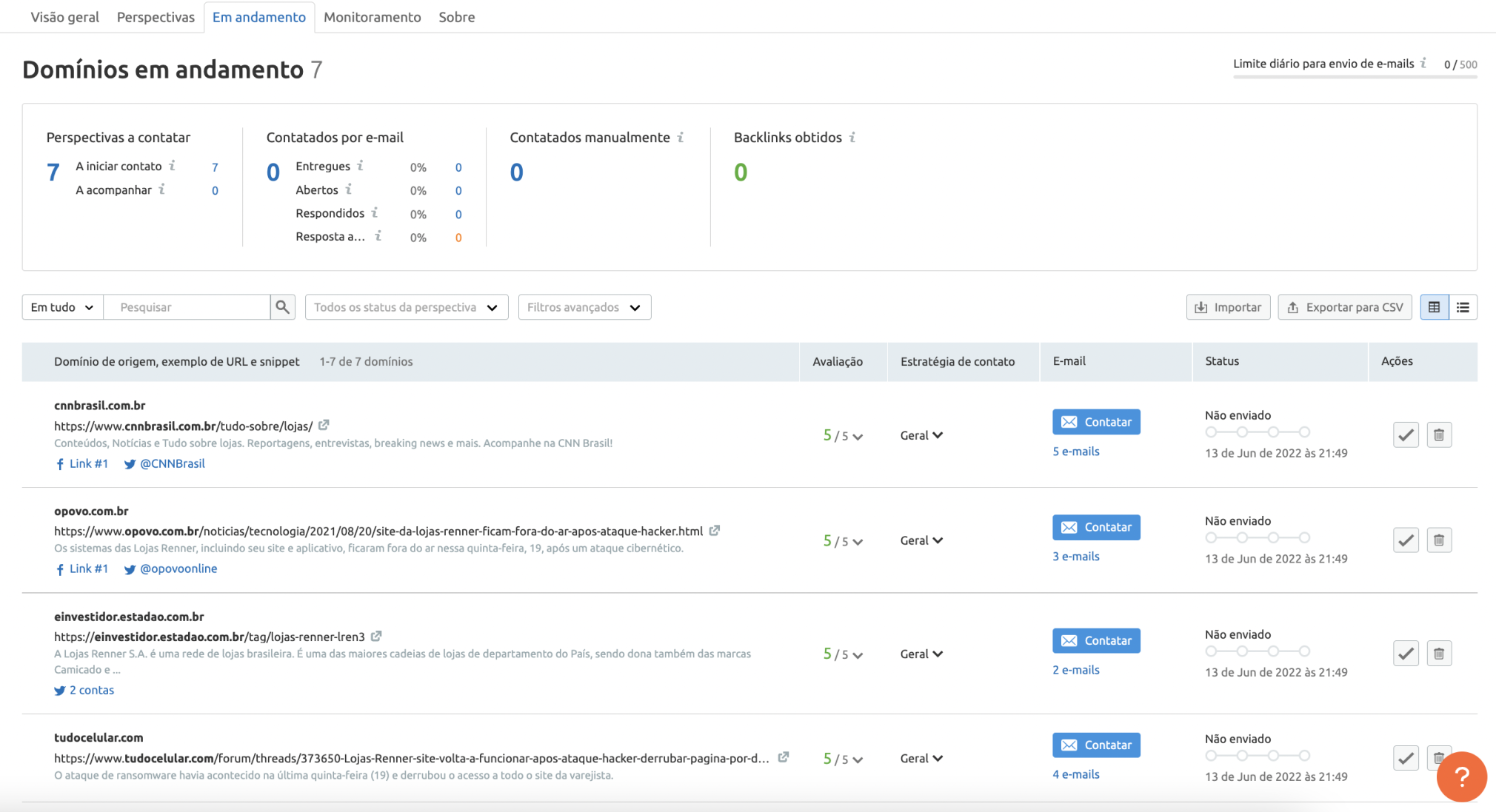Click status progress tracker for cnnbrasil.com.br

tap(1258, 432)
